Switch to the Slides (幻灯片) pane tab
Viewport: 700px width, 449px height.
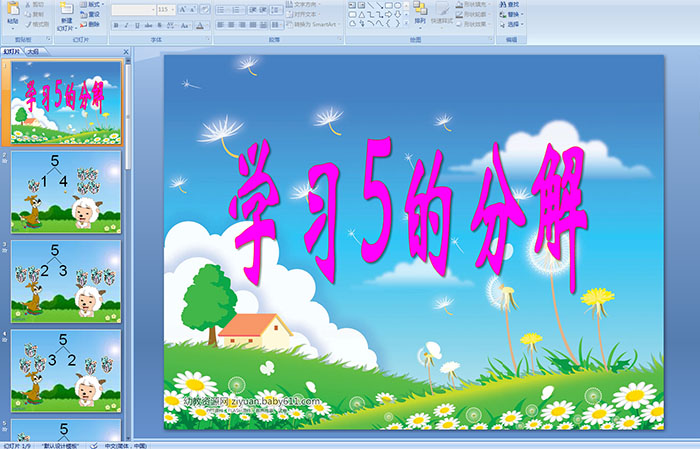(x=12, y=52)
